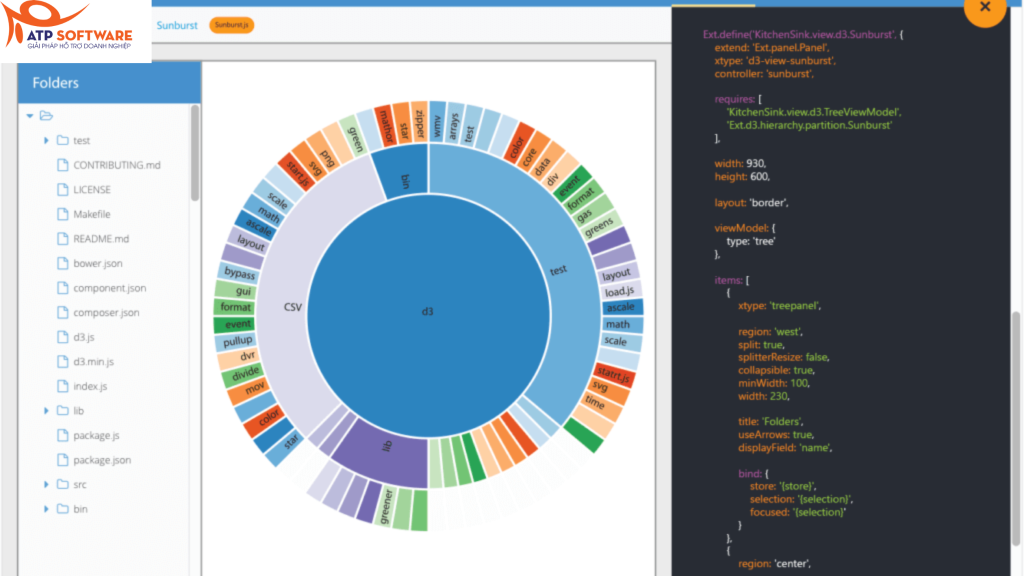The width and height of the screenshot is (1024, 576).
Task: Expand the lib folder in the tree
Action: [46, 410]
